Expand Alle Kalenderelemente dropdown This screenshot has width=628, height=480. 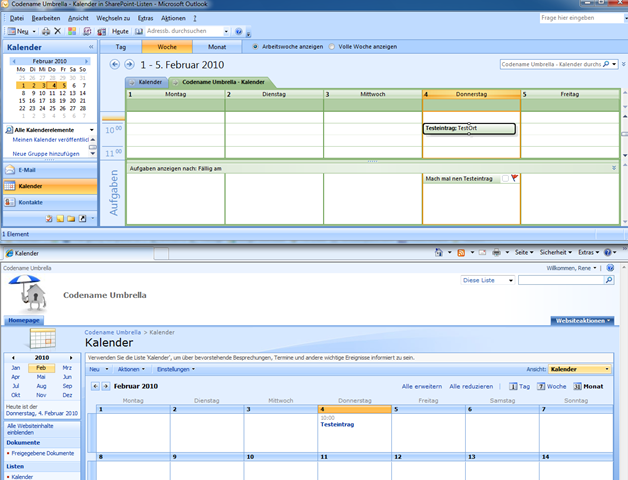point(92,130)
